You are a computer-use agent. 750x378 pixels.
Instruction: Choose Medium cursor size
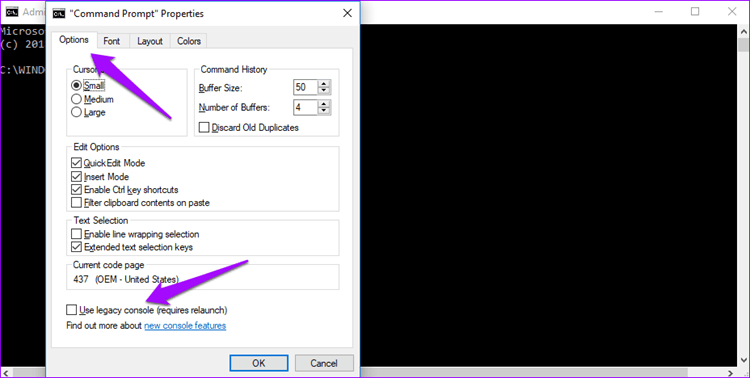(92, 99)
